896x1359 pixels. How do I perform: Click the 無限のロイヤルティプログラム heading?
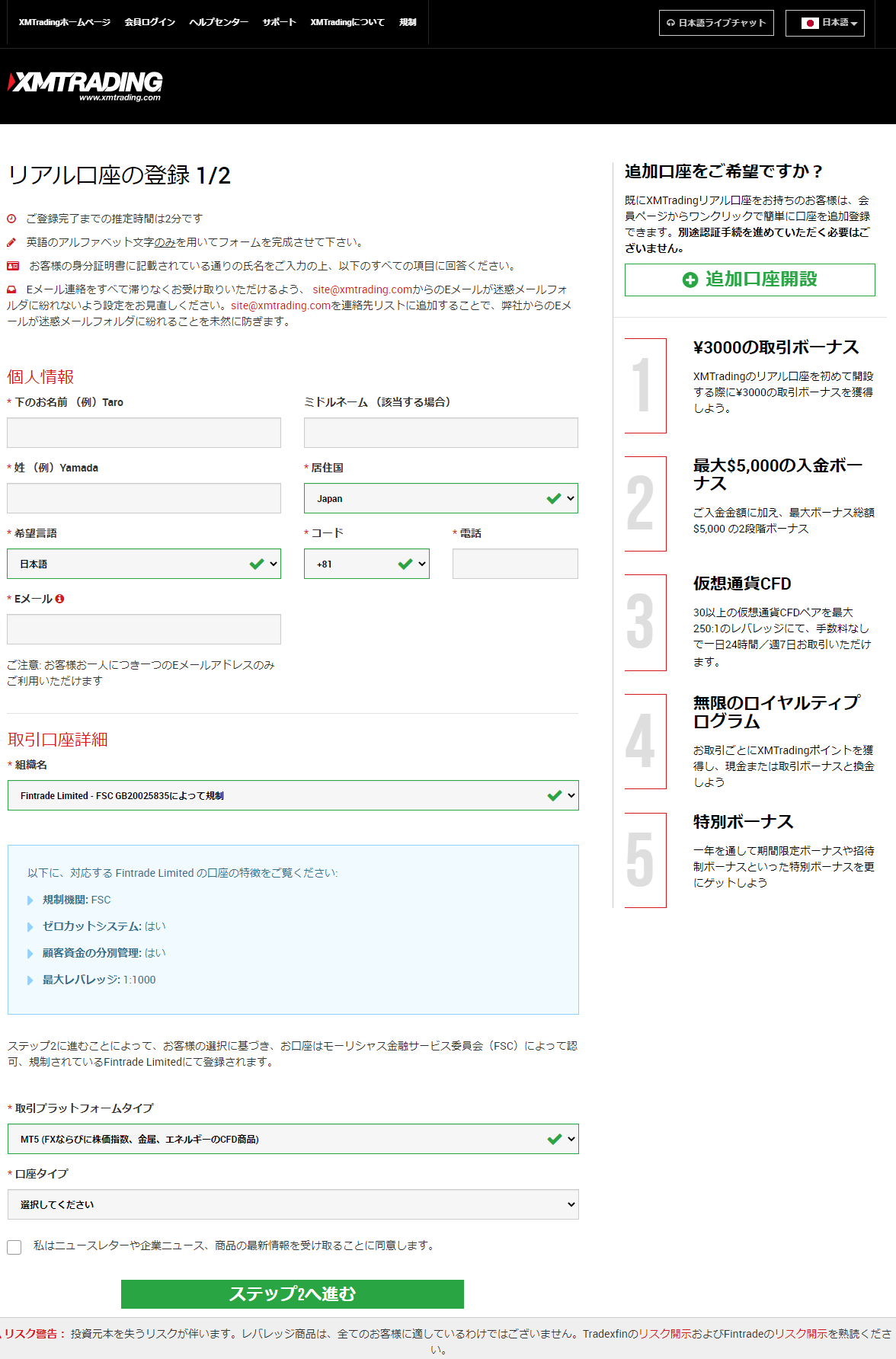pyautogui.click(x=776, y=712)
